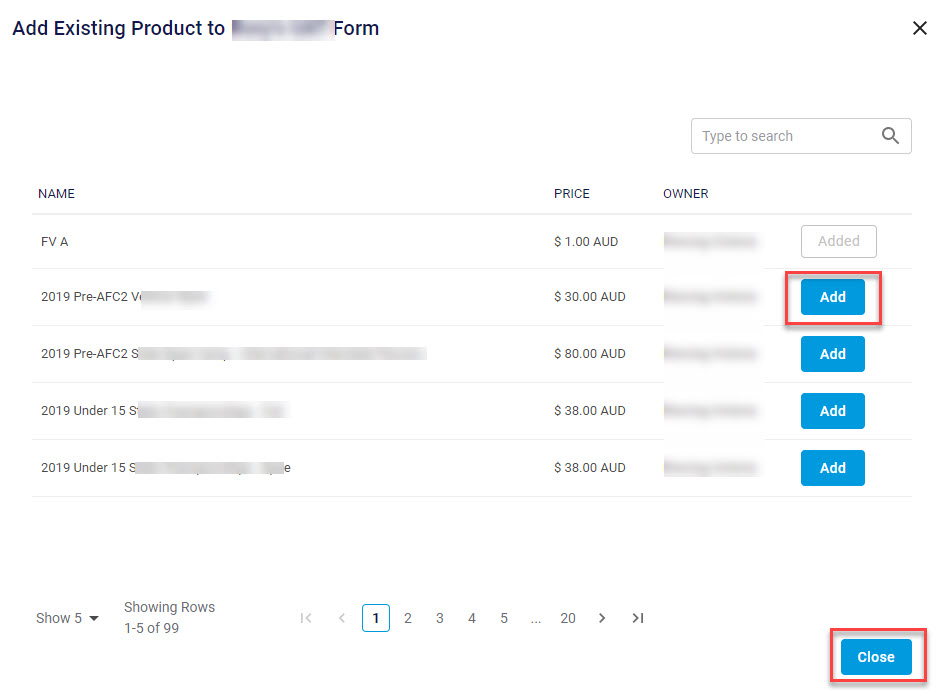949x690 pixels.
Task: Click in the Type to search field
Action: tap(780, 136)
